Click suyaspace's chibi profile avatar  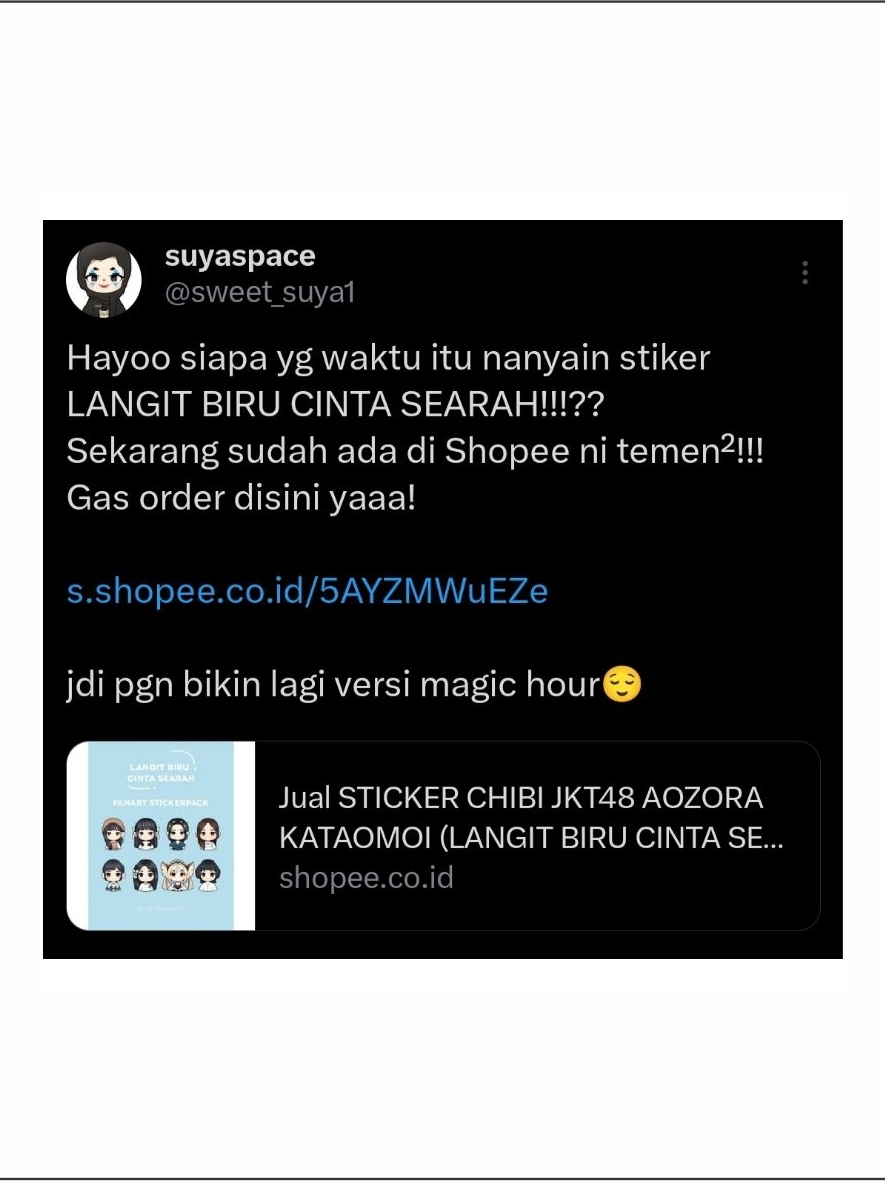[x=104, y=279]
